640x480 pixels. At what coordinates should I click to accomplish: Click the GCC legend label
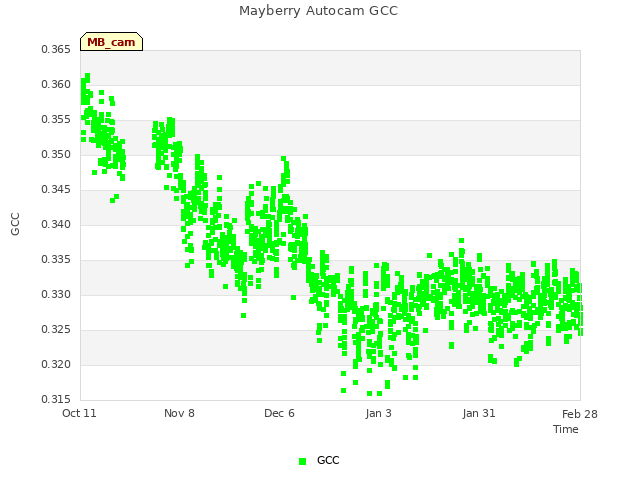click(x=328, y=460)
